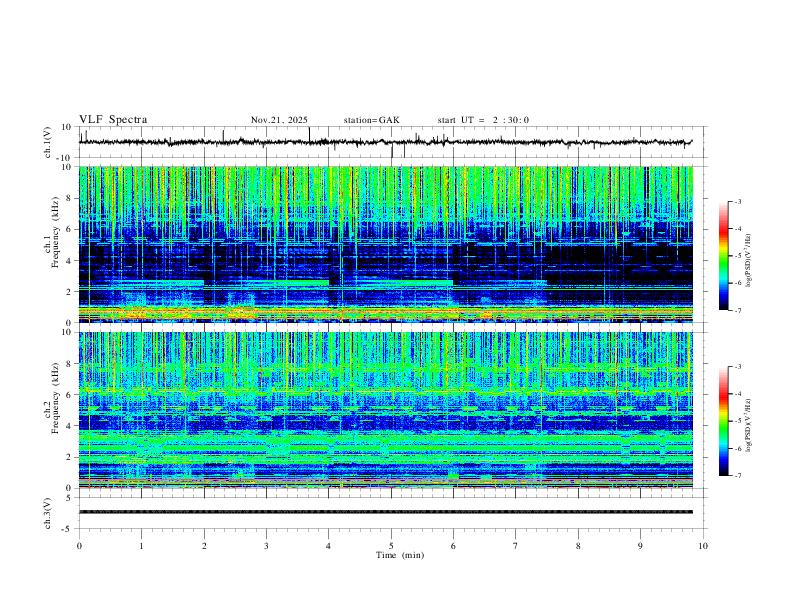The width and height of the screenshot is (792, 612).
Task: Click the "5" tick on ch.3(V) axis
Action: [x=69, y=498]
